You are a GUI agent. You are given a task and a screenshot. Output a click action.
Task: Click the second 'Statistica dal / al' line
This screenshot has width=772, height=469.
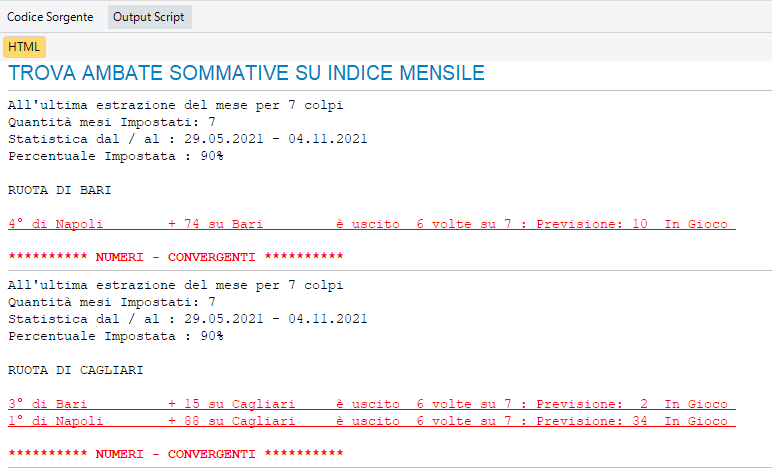pos(188,319)
